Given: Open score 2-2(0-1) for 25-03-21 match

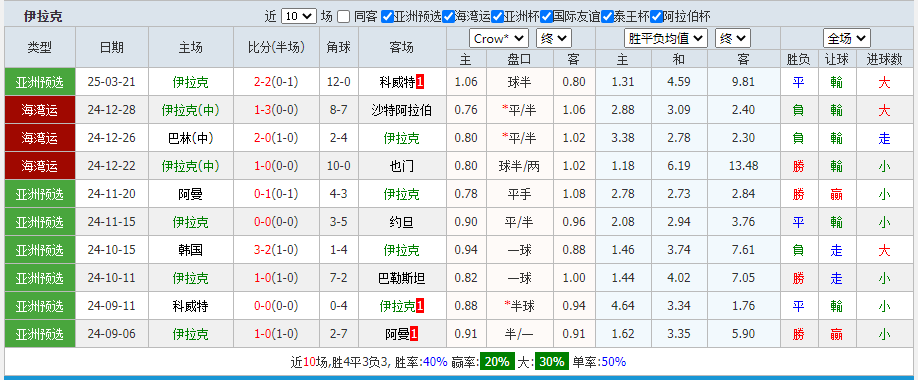Looking at the screenshot, I should click(276, 82).
